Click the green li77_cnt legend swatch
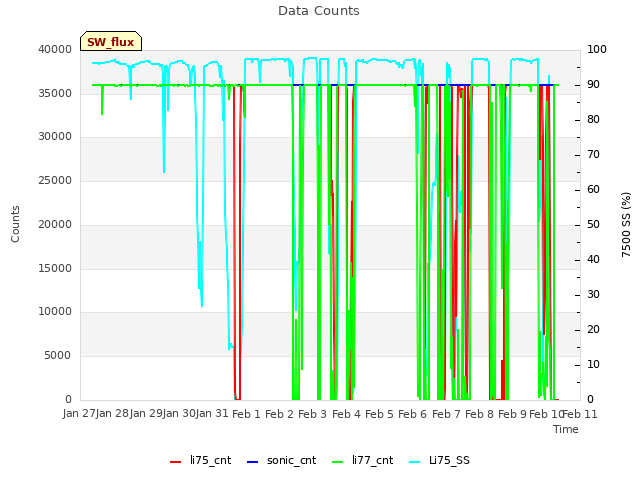 click(338, 462)
